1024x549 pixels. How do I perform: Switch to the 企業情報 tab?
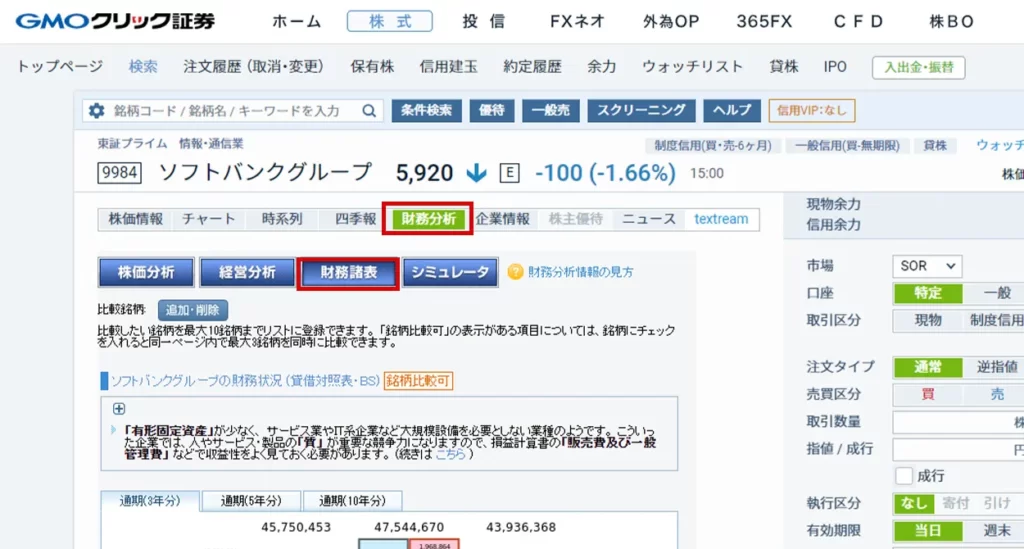tap(502, 219)
